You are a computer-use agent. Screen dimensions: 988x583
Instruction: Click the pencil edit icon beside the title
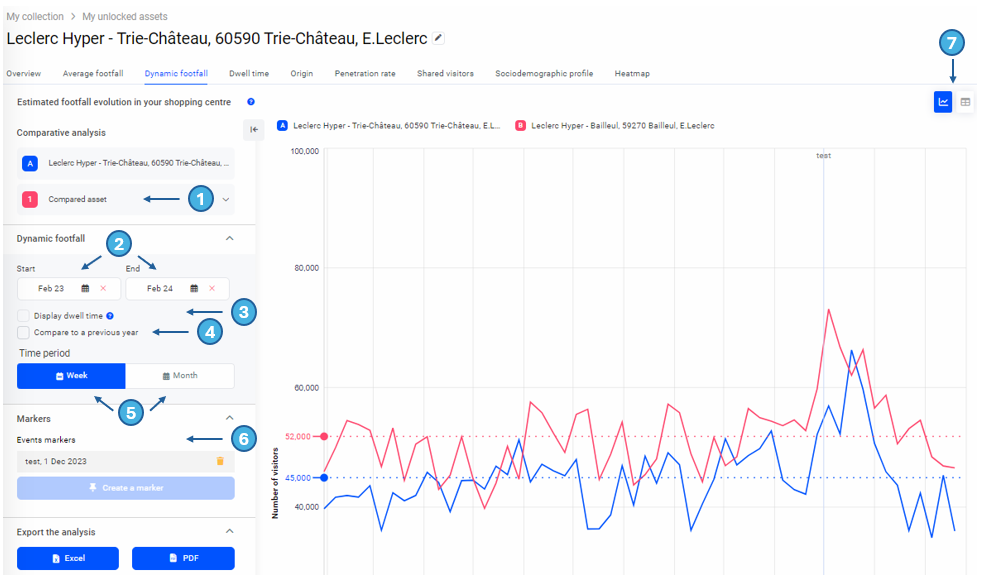438,38
